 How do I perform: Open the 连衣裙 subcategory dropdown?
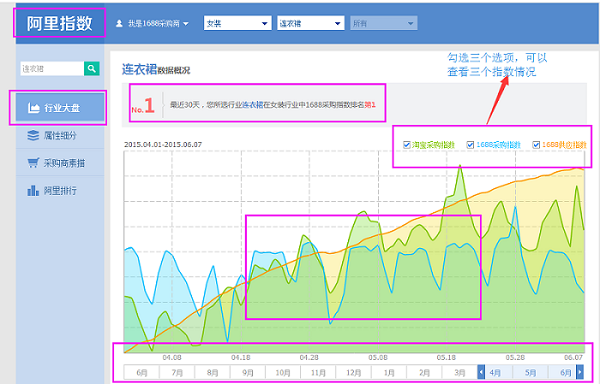[311, 23]
